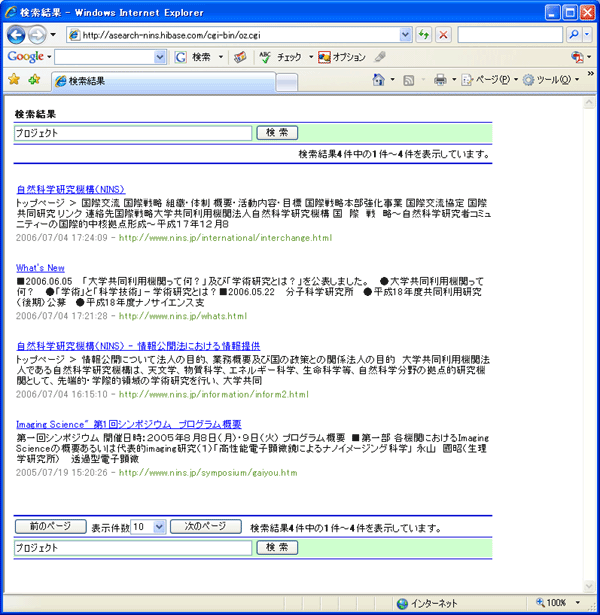This screenshot has height=615, width=600.
Task: Open the チェック dropdown arrow
Action: [311, 57]
